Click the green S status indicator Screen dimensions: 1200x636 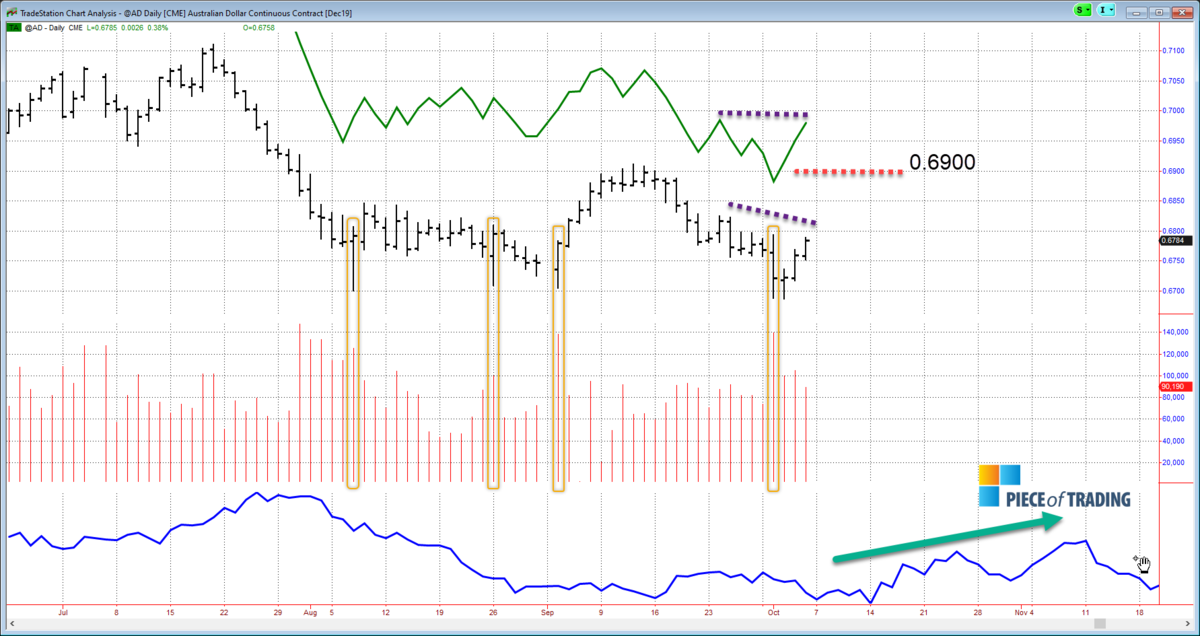pyautogui.click(x=1080, y=10)
